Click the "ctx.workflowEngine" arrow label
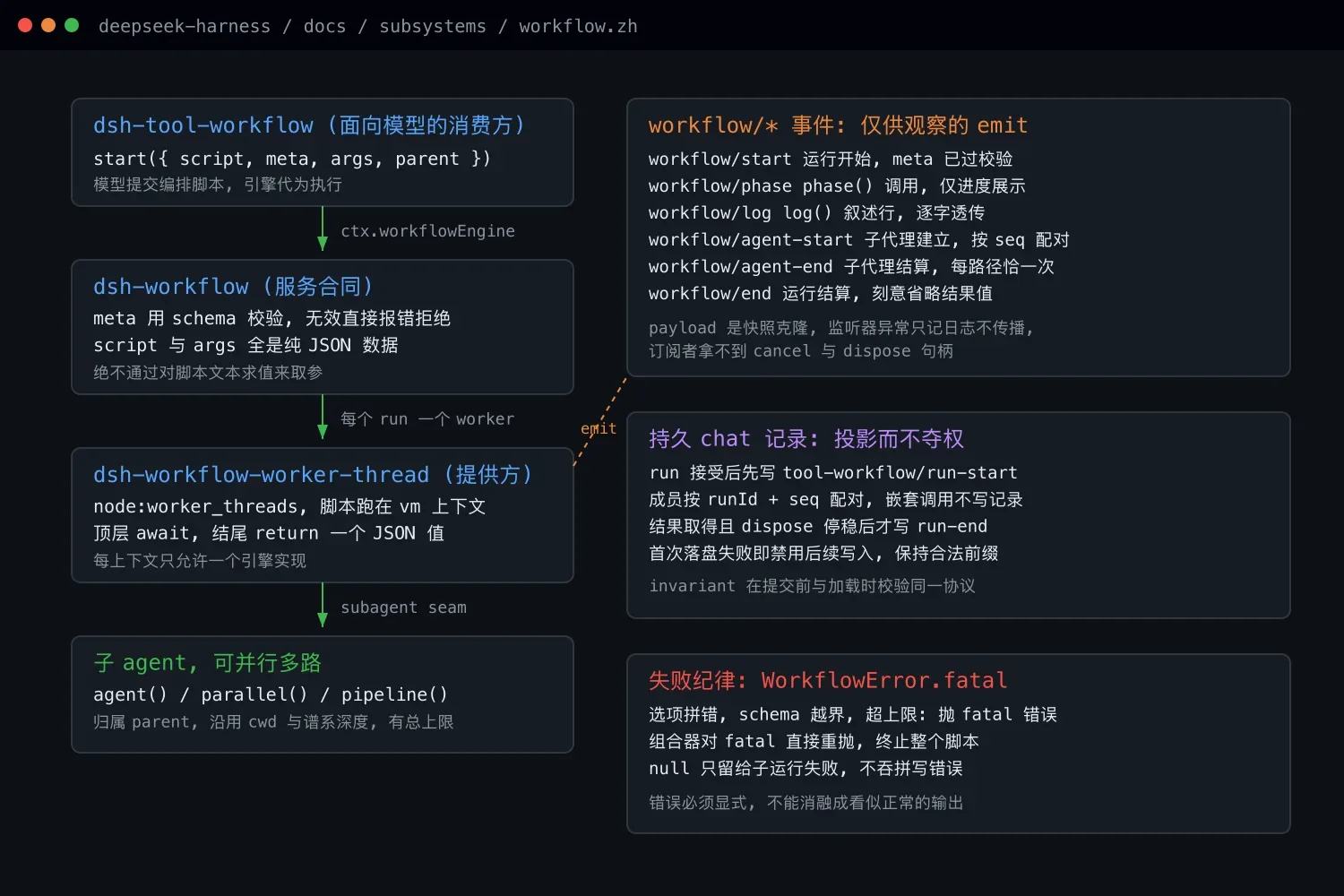Screen dimensions: 1344x896 [427, 231]
